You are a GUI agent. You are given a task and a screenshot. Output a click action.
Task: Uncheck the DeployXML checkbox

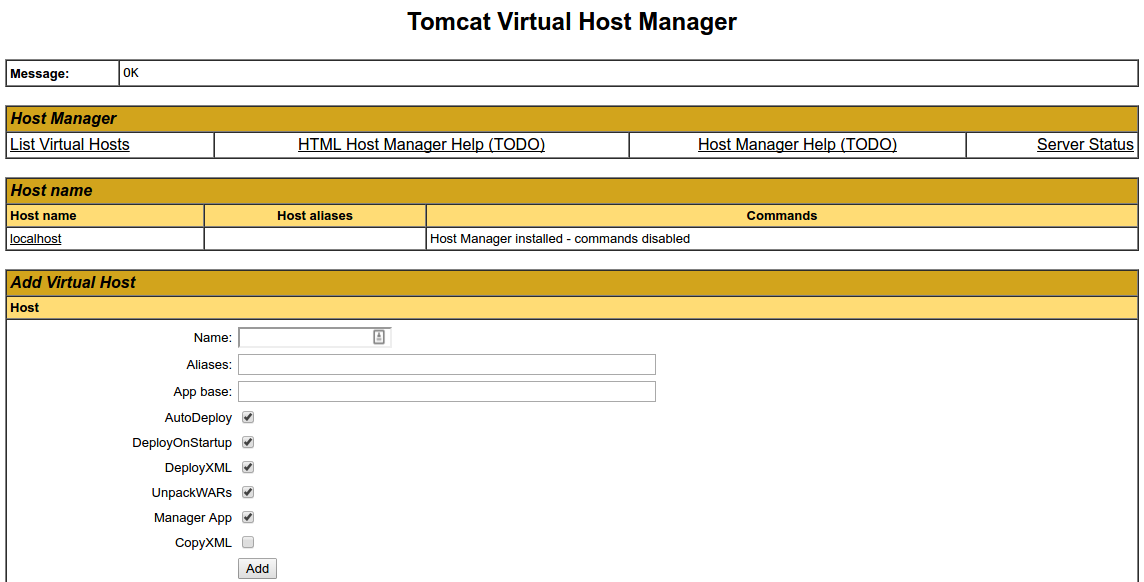(x=248, y=467)
